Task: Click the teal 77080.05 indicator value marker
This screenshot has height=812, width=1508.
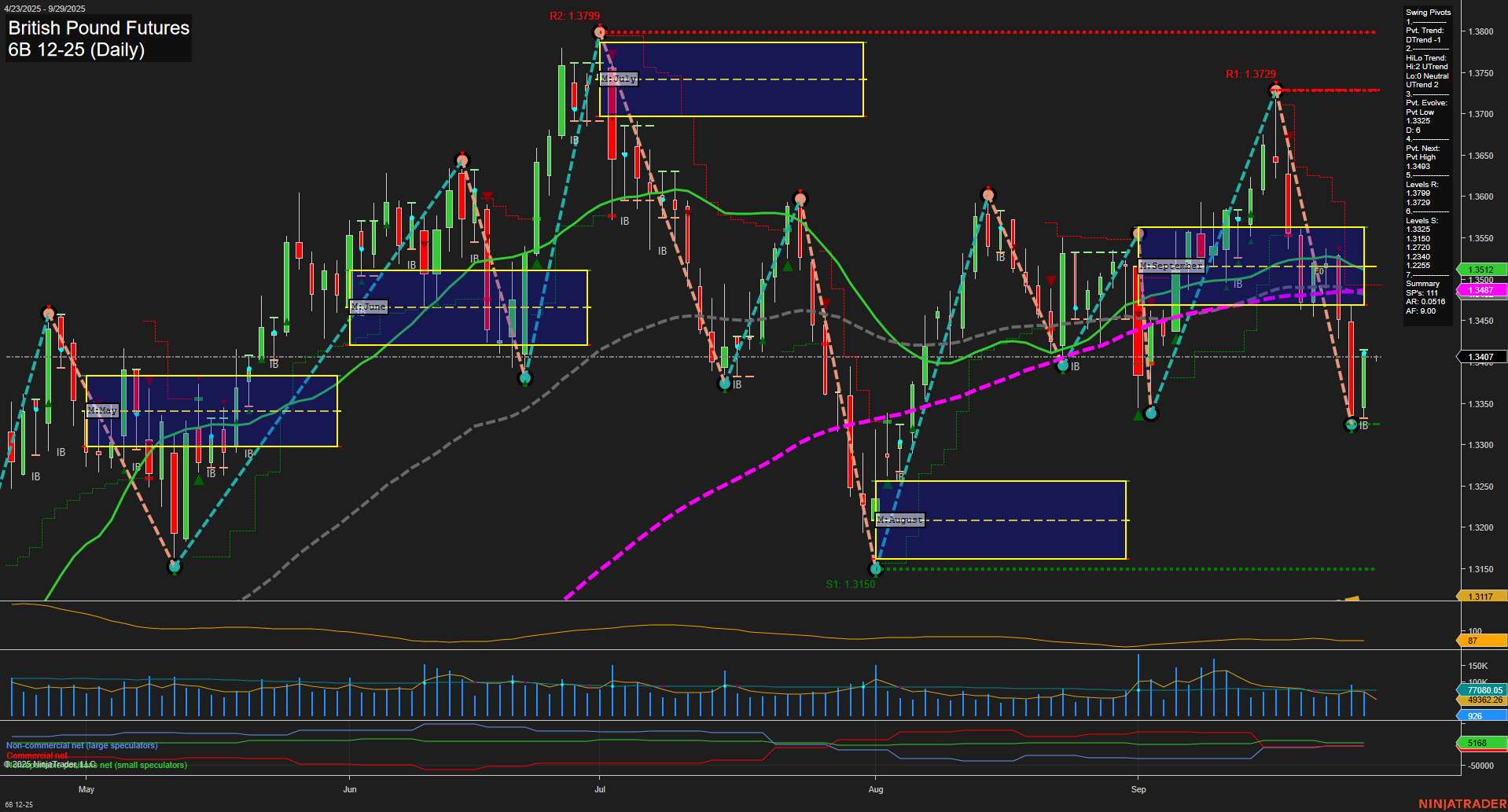Action: click(x=1481, y=689)
